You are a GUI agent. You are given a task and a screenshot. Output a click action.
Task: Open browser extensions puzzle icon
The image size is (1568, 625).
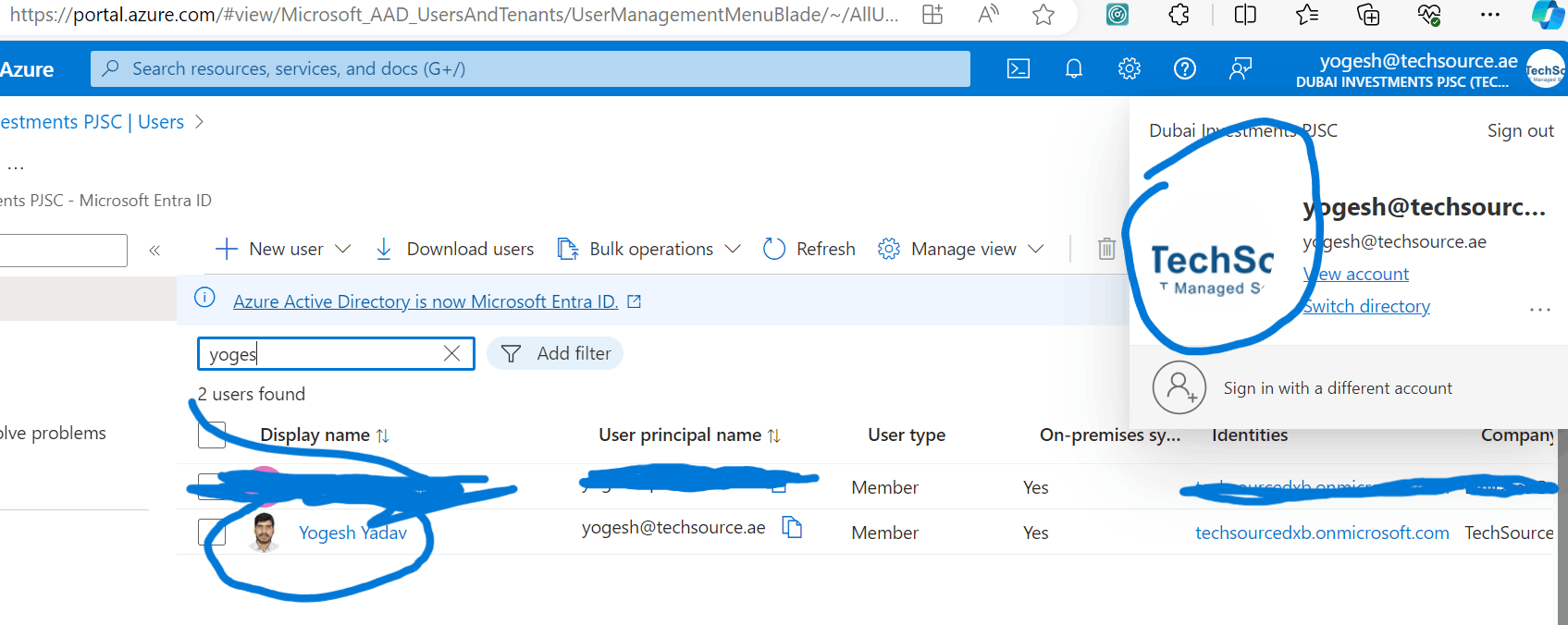click(1179, 15)
